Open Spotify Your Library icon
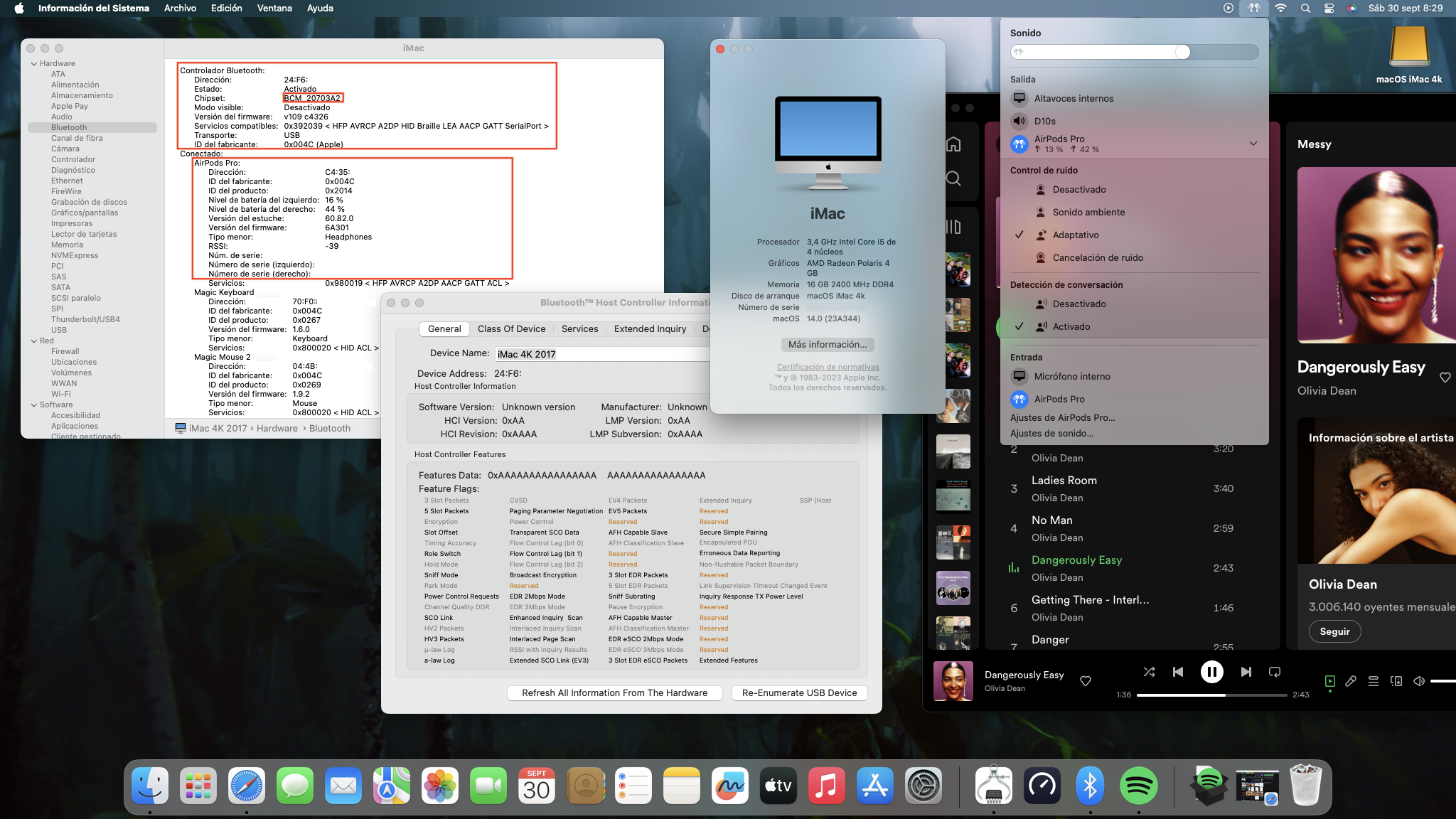Screen dimensions: 1456x819 point(953,227)
